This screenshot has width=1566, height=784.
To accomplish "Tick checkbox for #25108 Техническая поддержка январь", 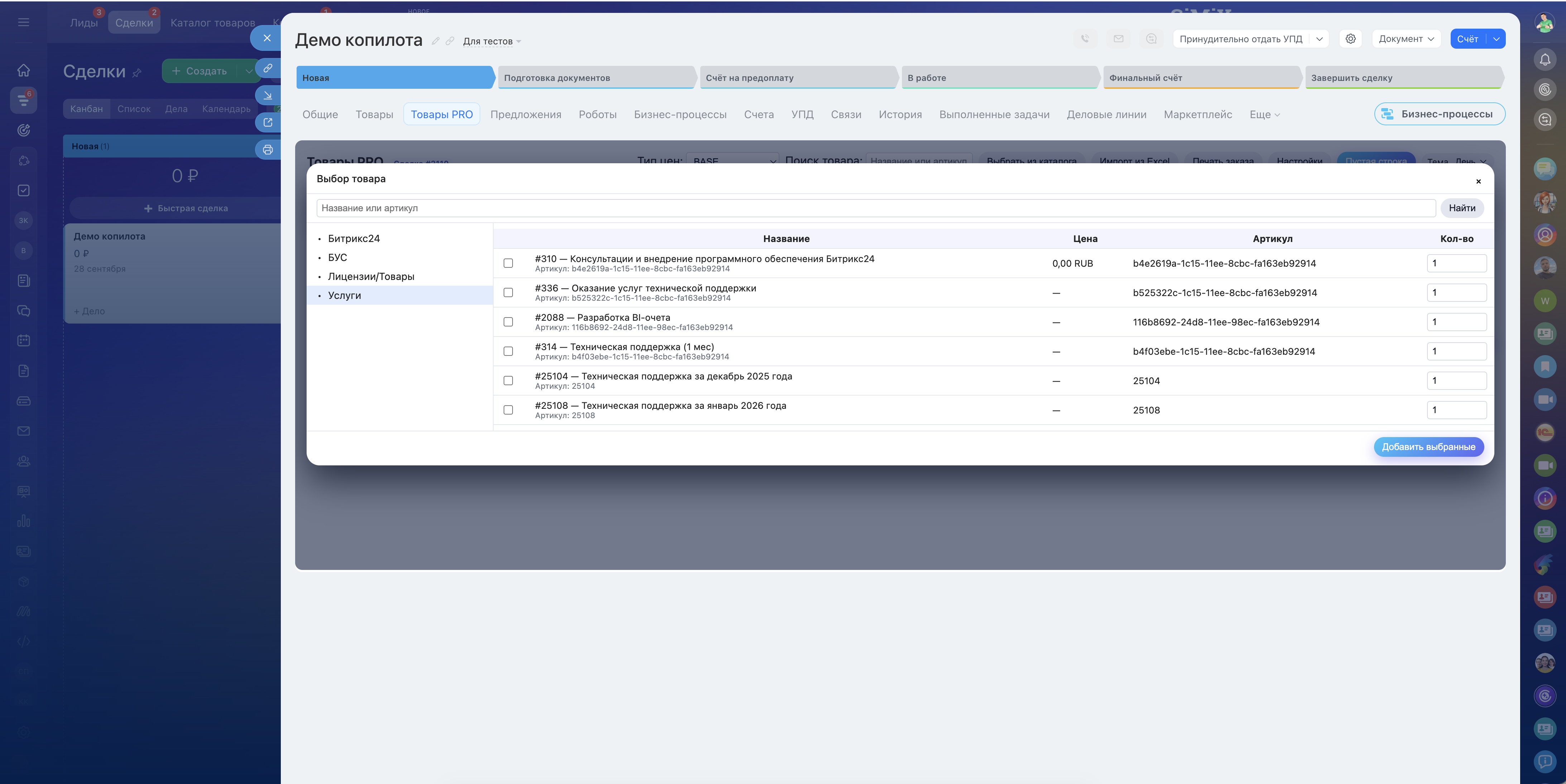I will click(508, 410).
